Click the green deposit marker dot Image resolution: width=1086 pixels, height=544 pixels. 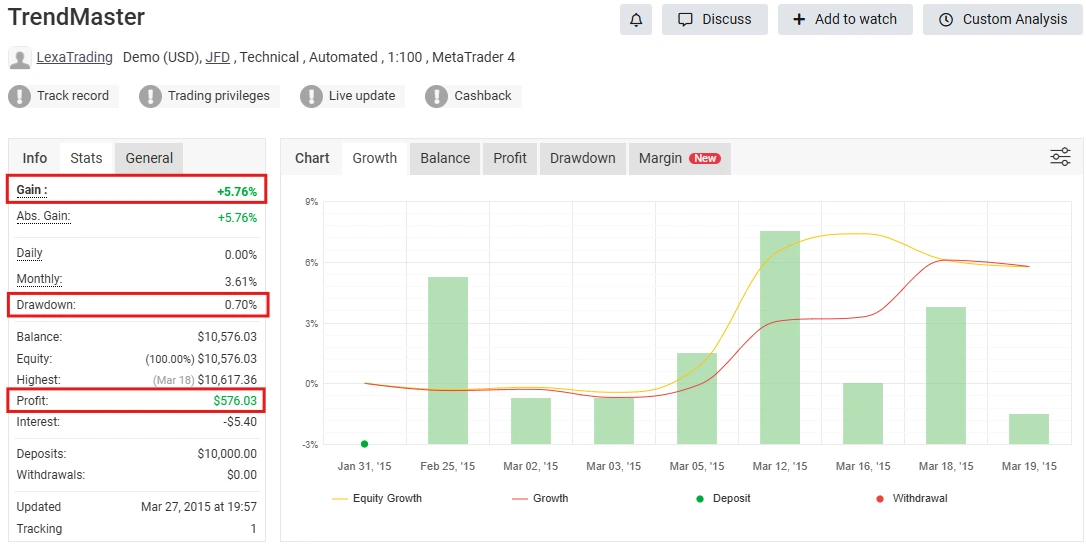tap(364, 444)
